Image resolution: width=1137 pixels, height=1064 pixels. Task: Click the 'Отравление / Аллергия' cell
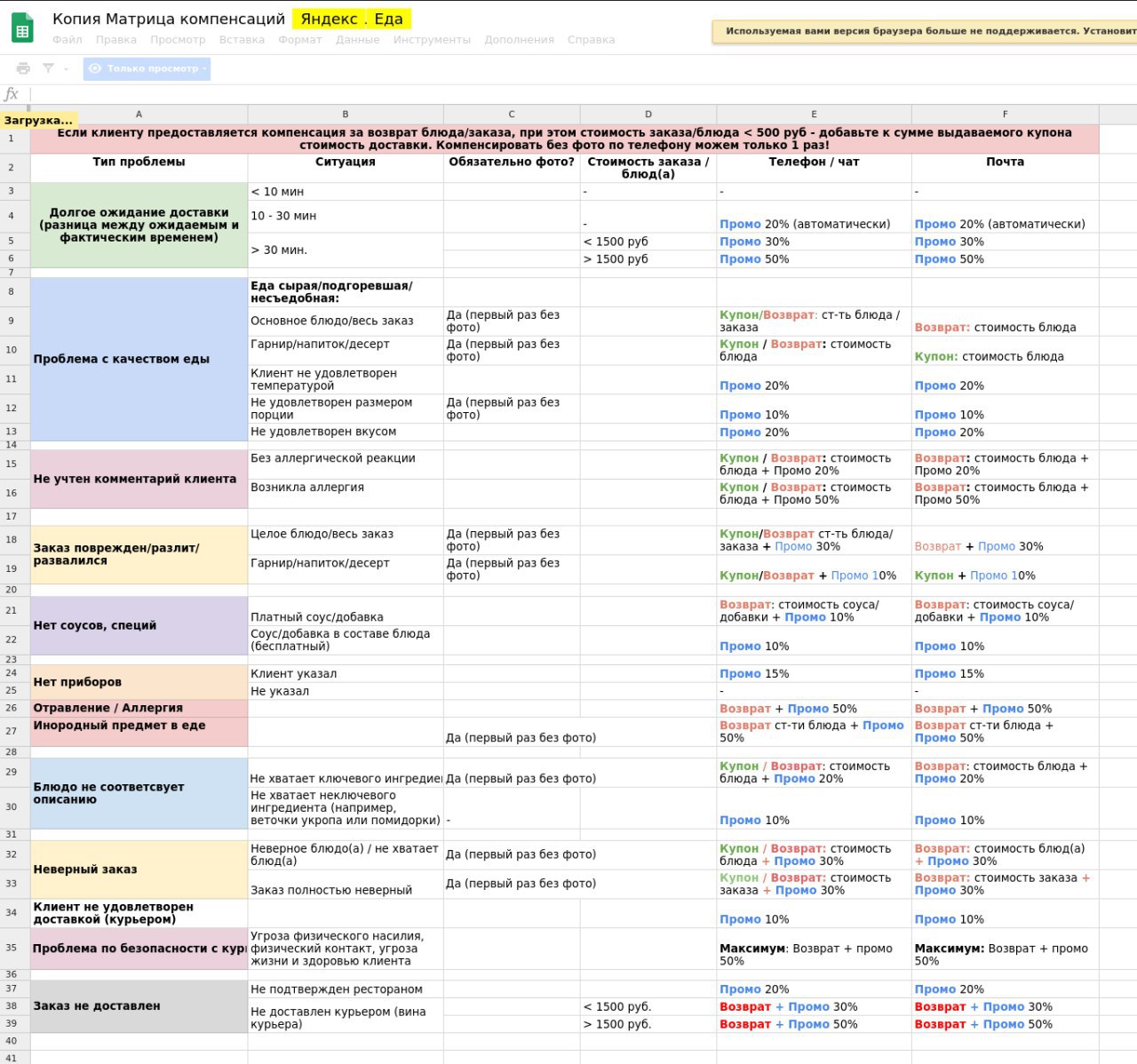pyautogui.click(x=139, y=708)
